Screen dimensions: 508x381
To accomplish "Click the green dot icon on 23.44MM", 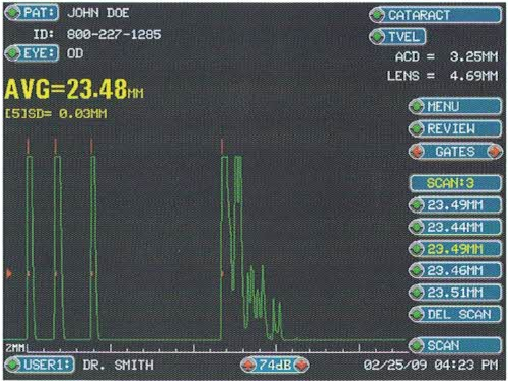I will coord(417,228).
